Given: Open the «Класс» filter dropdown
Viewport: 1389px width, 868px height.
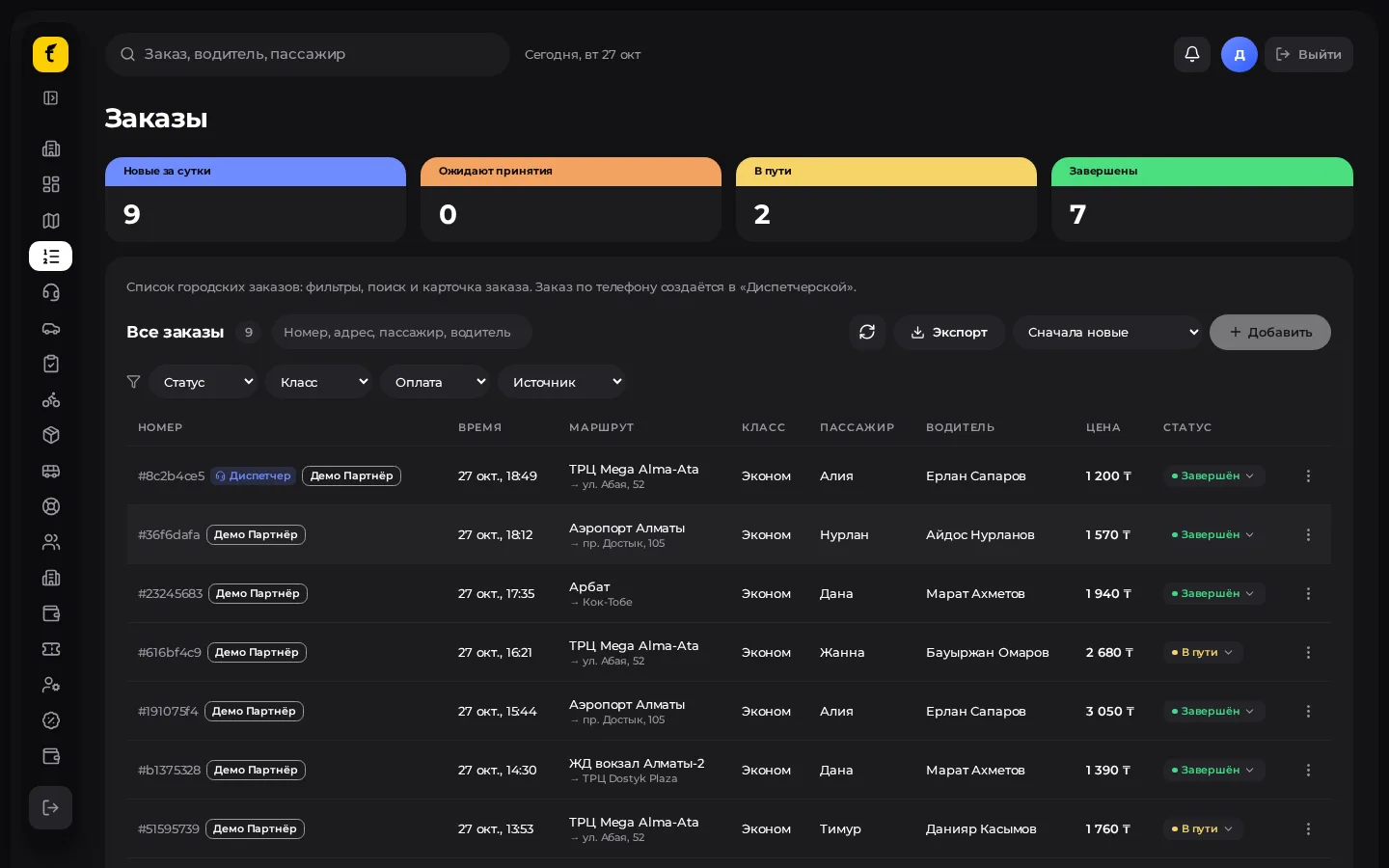Looking at the screenshot, I should [318, 382].
